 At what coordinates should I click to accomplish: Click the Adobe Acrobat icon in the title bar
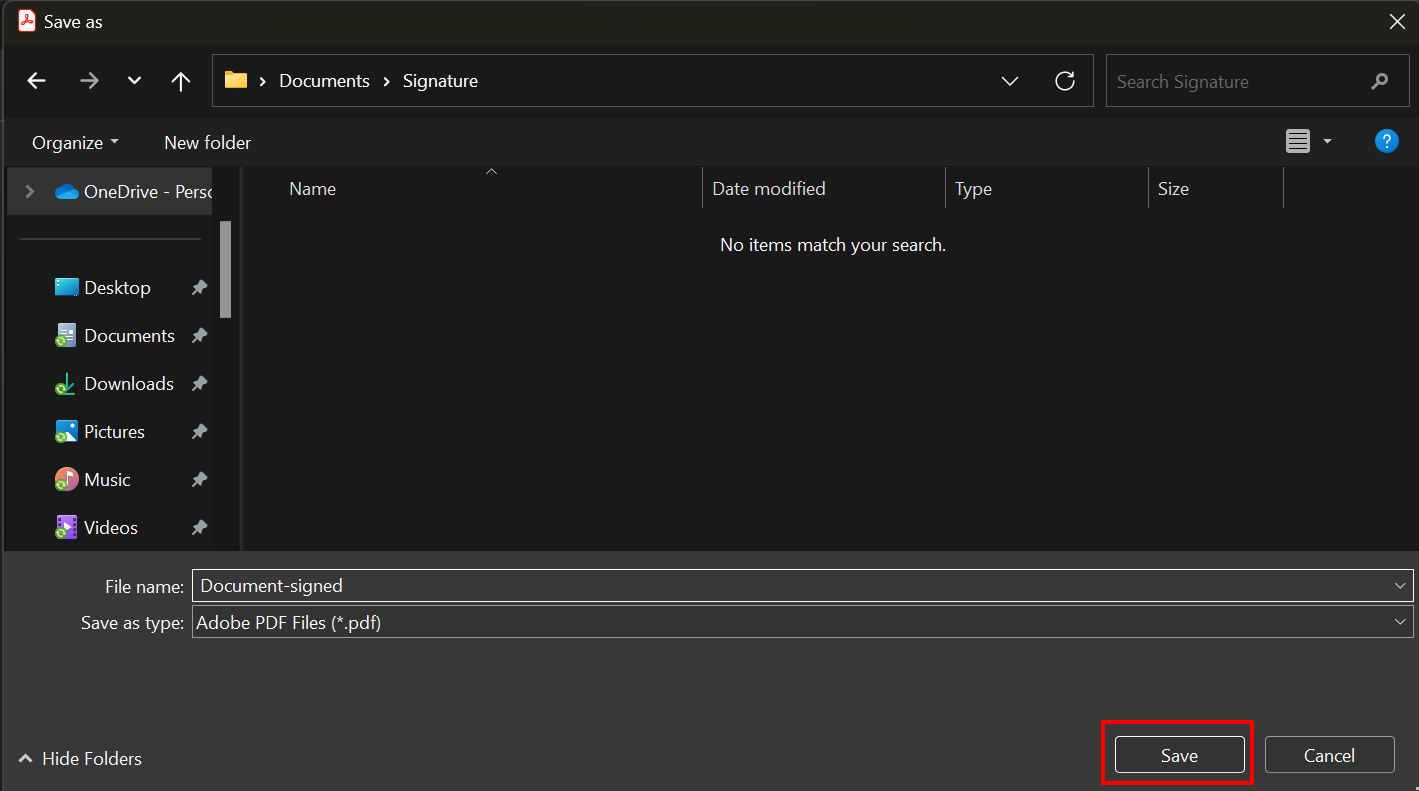point(26,20)
